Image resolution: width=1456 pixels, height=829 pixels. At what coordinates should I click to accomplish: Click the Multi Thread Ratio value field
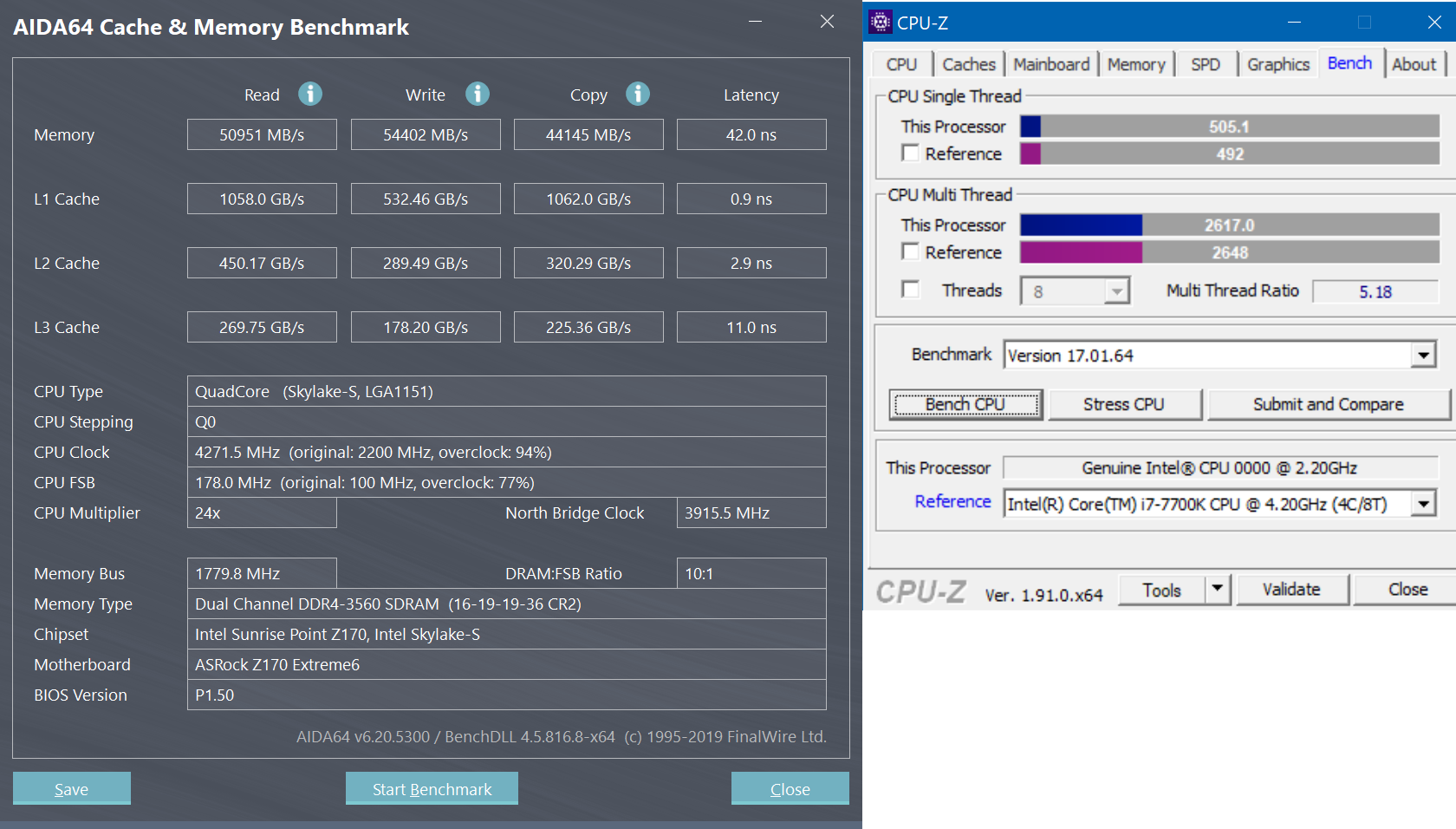(x=1375, y=291)
